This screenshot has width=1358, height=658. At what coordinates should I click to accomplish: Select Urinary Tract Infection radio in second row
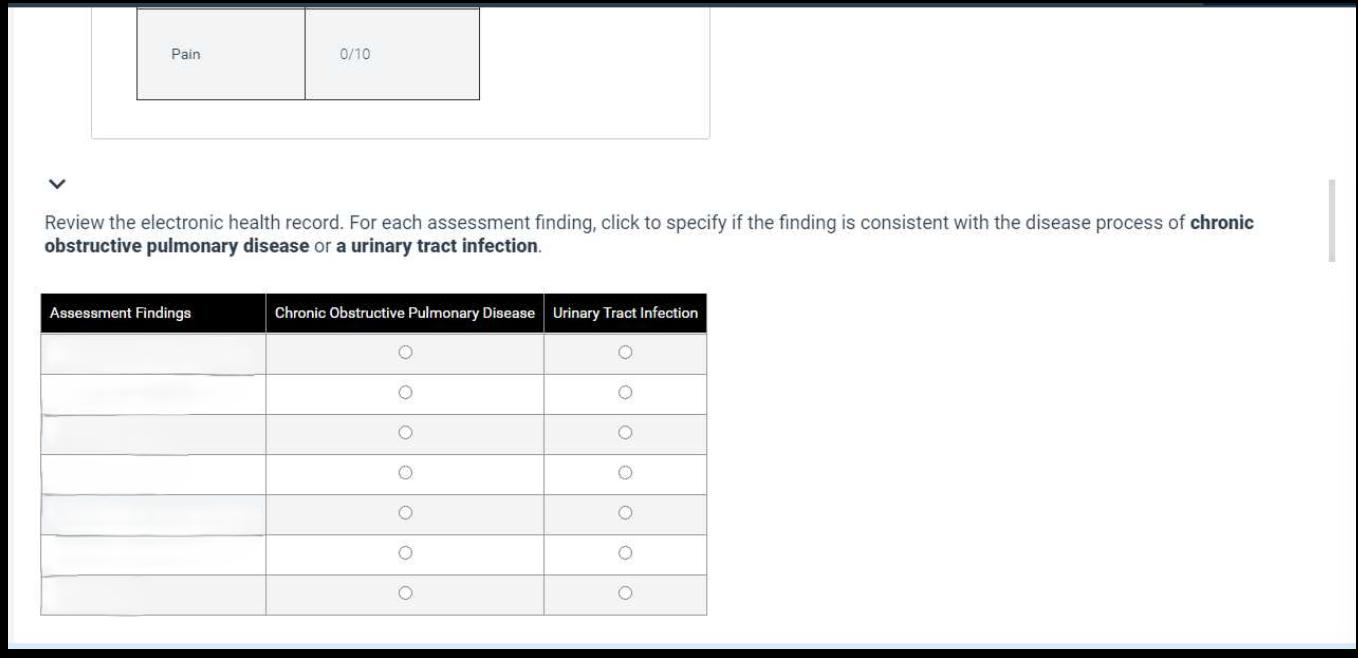tap(625, 393)
